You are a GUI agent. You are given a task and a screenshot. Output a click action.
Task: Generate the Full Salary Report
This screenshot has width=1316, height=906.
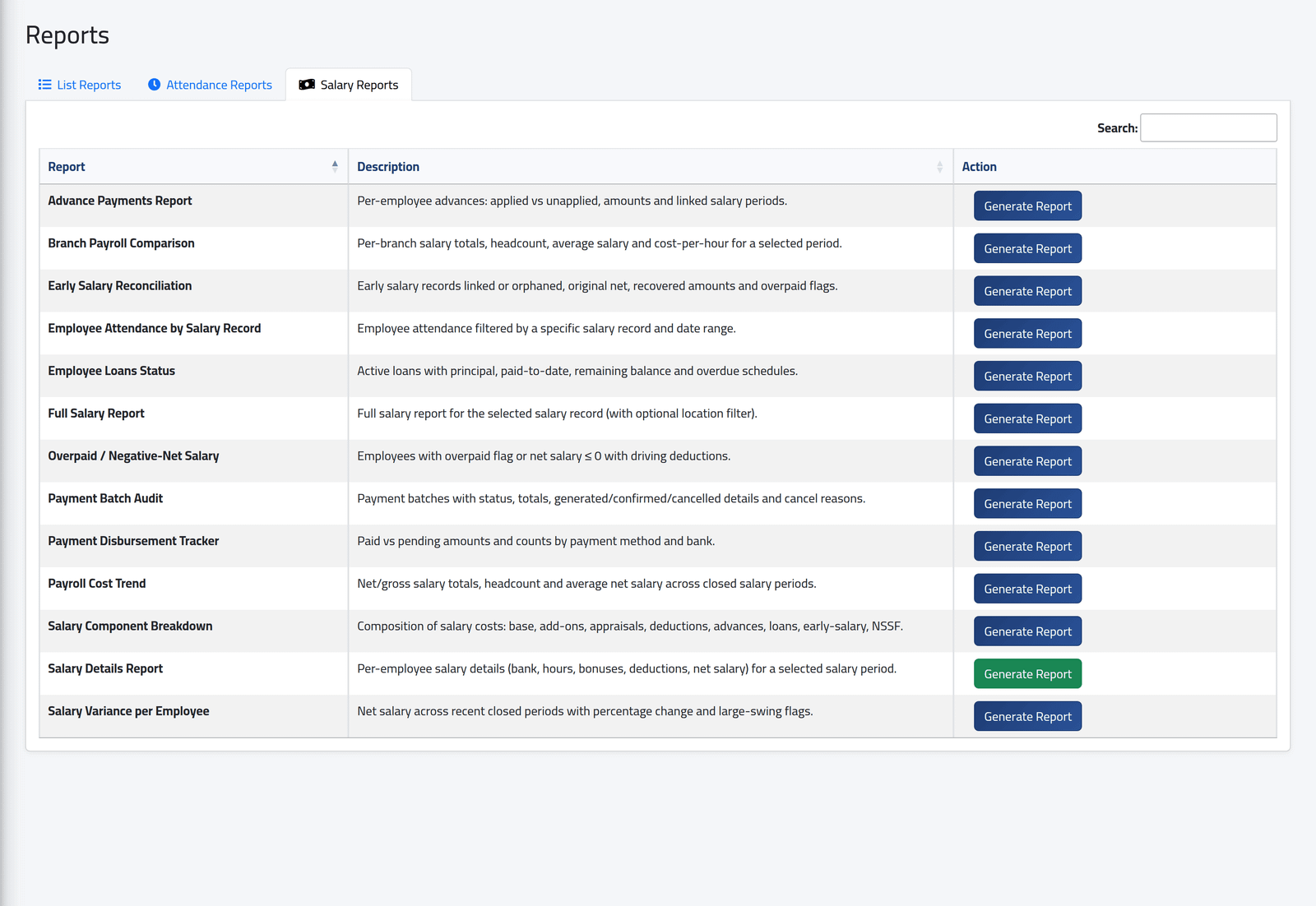[1027, 418]
